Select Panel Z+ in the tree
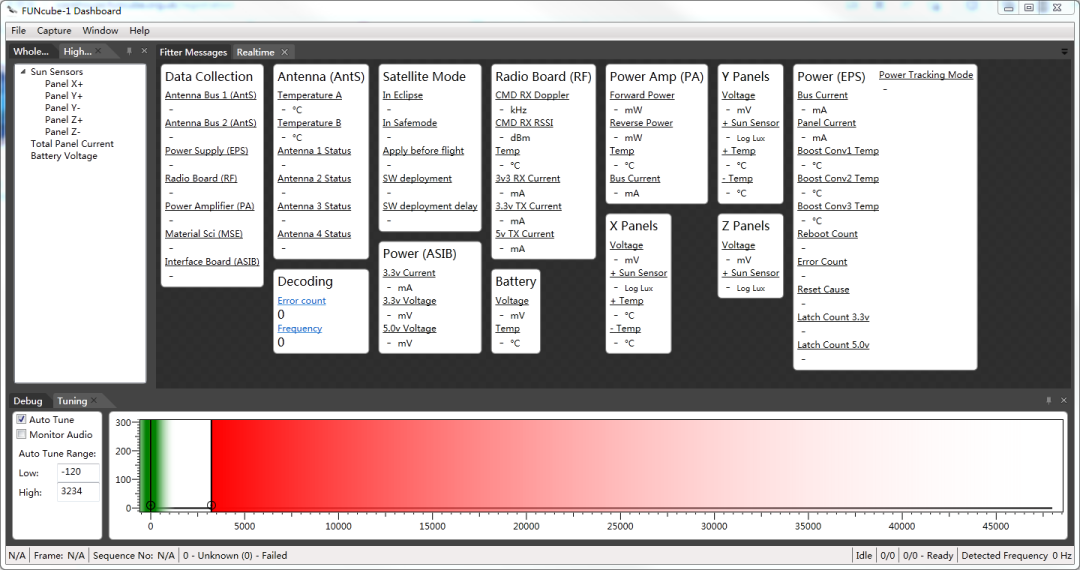 [x=64, y=120]
